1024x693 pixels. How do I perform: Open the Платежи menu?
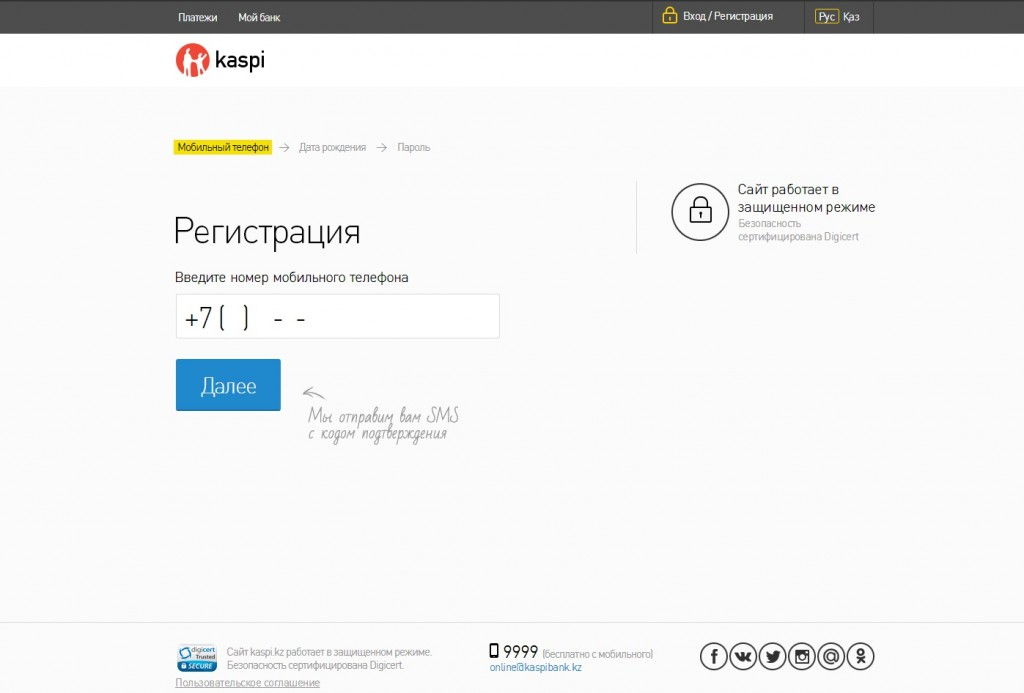198,17
